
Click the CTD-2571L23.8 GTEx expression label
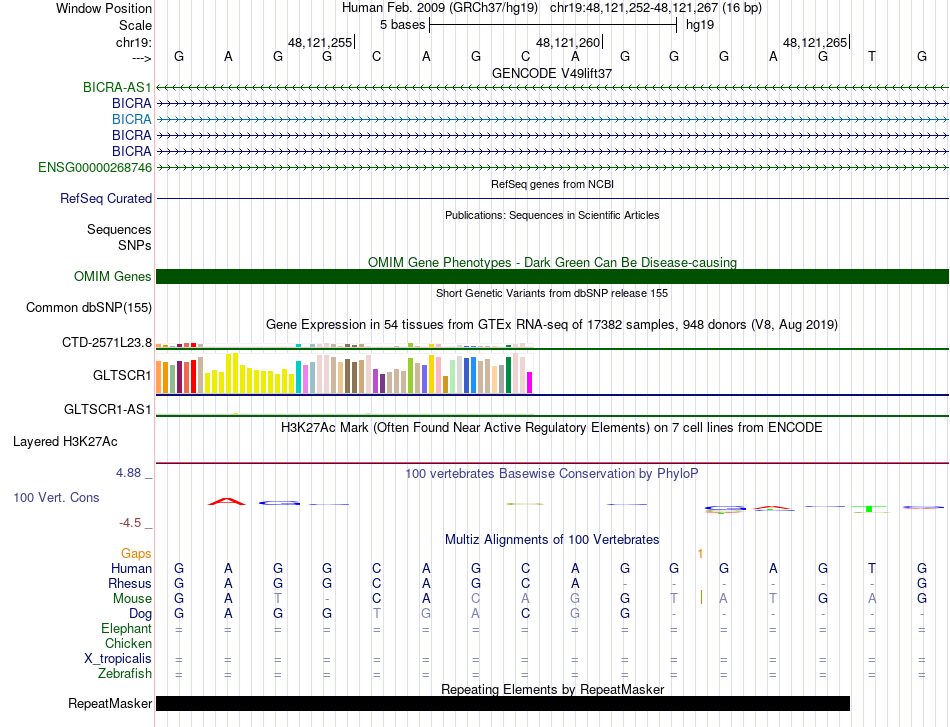107,342
